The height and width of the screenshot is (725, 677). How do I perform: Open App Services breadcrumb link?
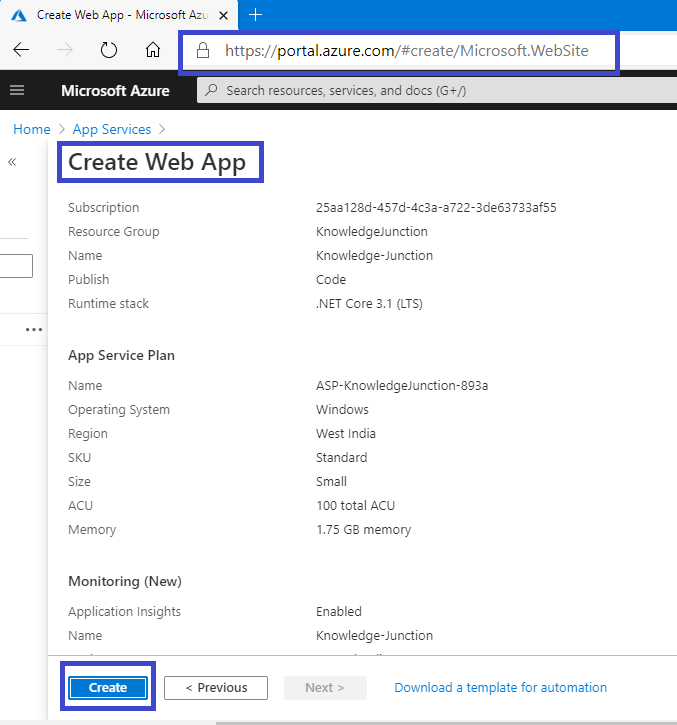tap(112, 129)
